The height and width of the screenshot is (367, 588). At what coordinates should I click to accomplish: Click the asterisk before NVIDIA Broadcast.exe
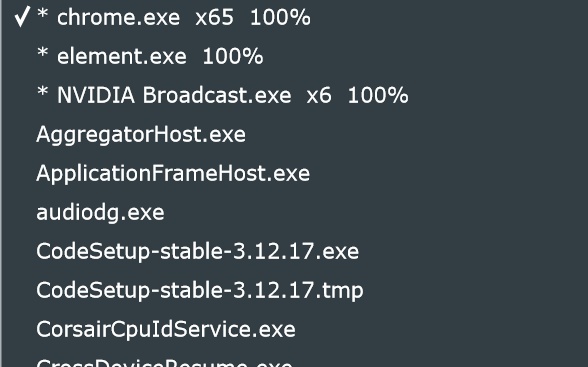tap(43, 91)
